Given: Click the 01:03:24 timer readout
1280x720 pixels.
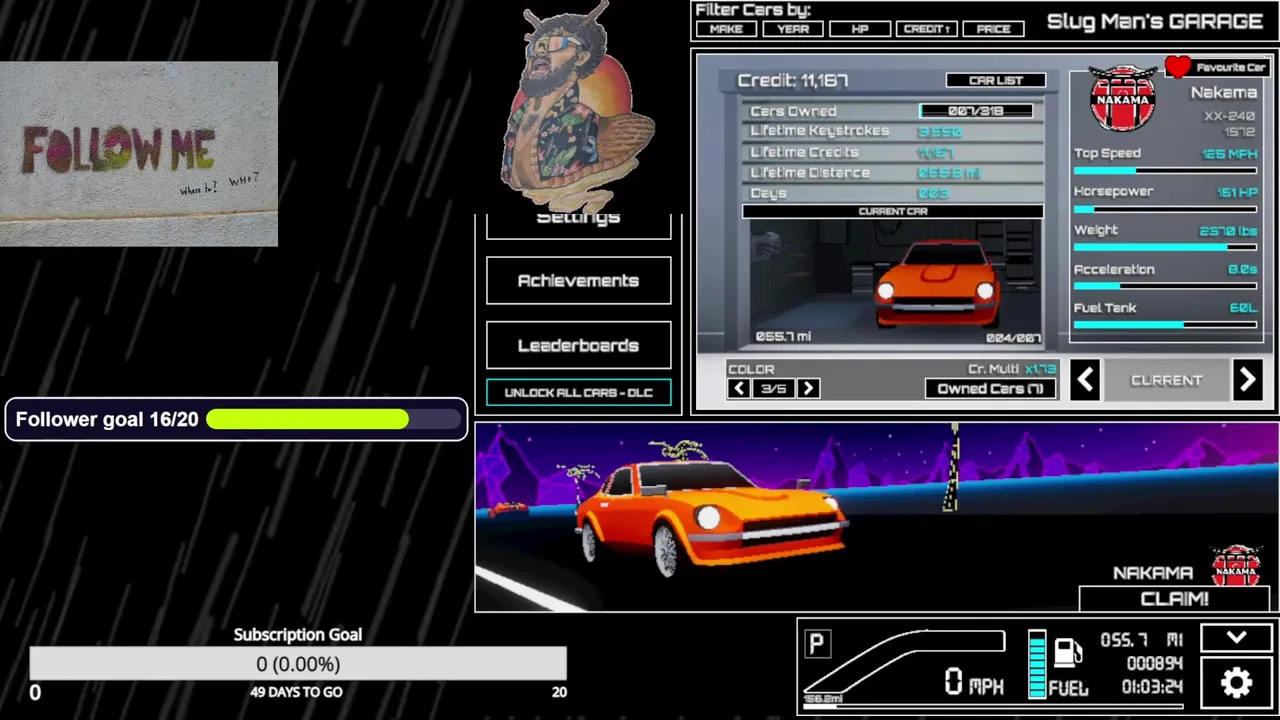Looking at the screenshot, I should click(1152, 687).
